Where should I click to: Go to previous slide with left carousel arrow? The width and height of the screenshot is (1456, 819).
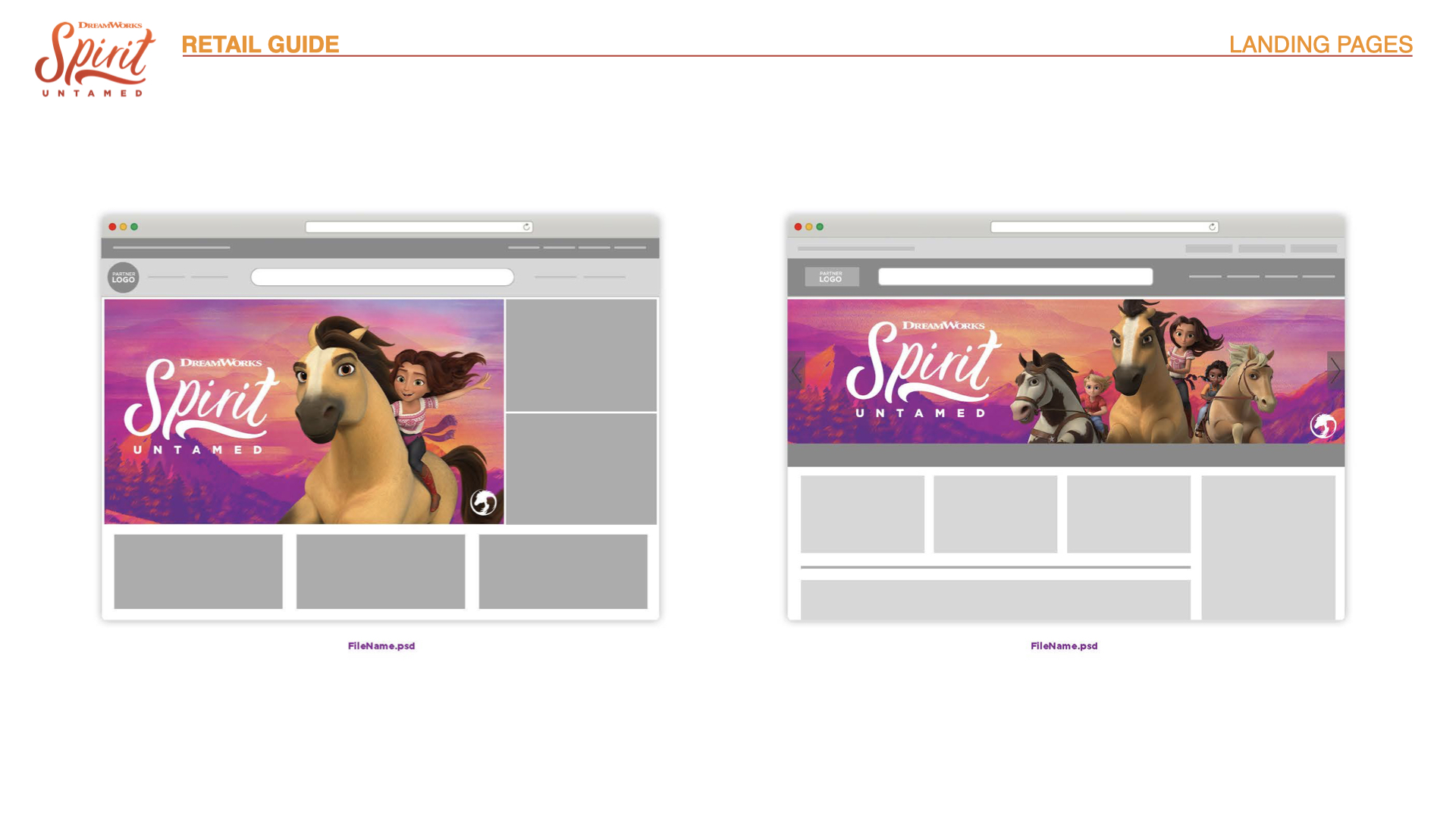795,371
